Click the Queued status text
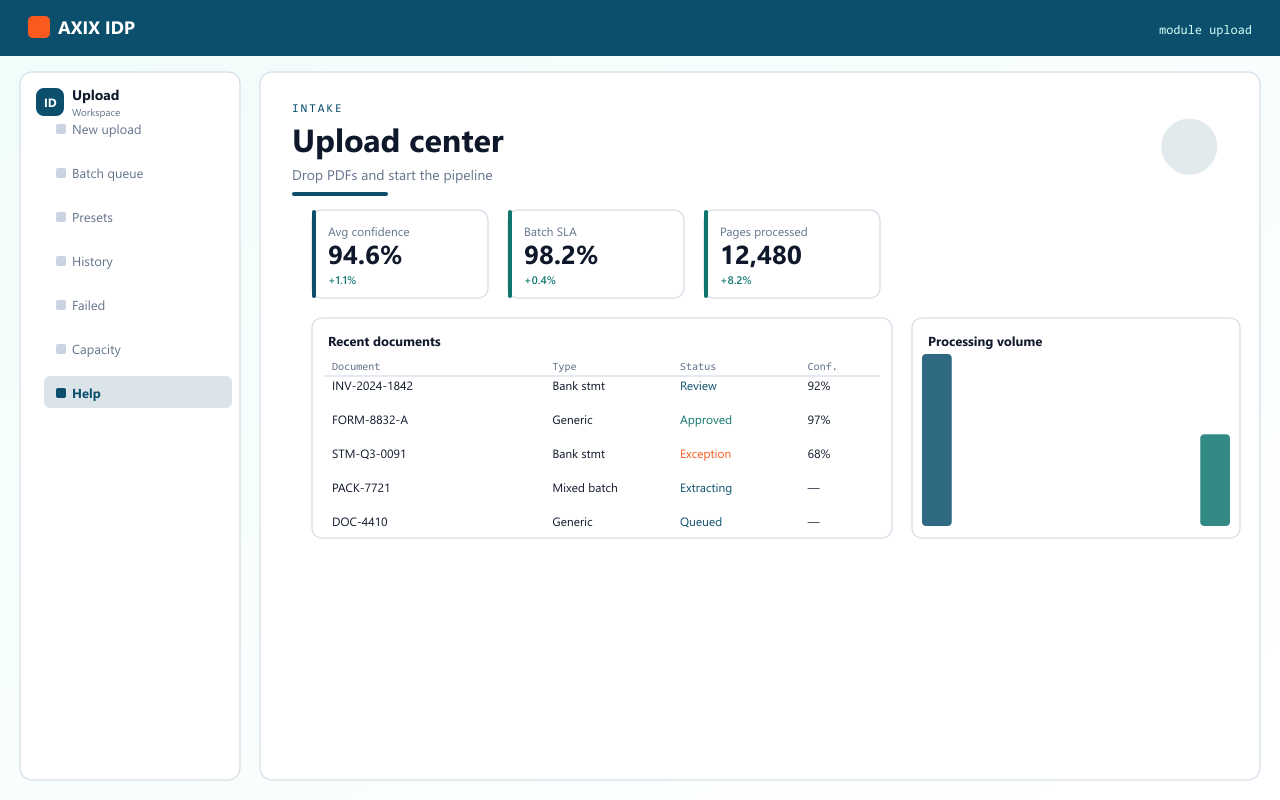Viewport: 1280px width, 800px height. (701, 522)
